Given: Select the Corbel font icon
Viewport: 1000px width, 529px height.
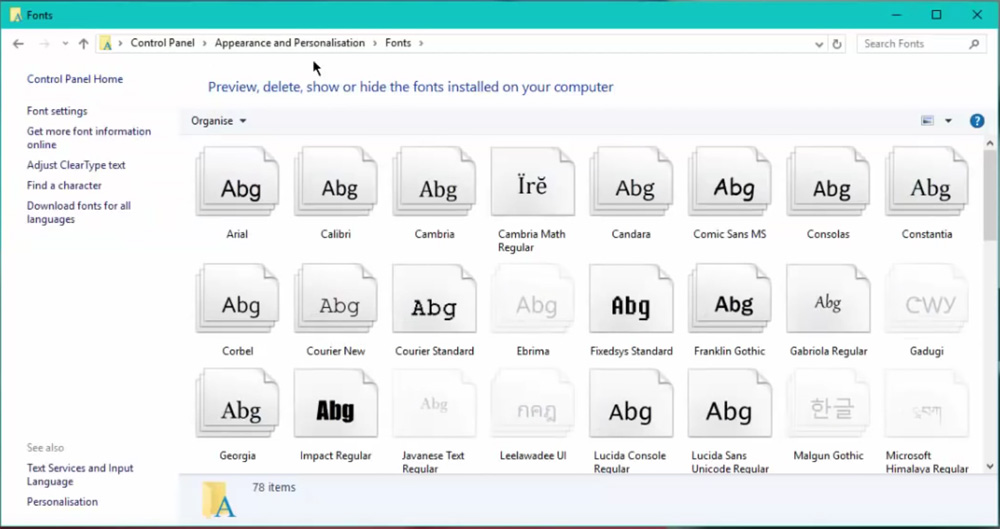Looking at the screenshot, I should 237,299.
